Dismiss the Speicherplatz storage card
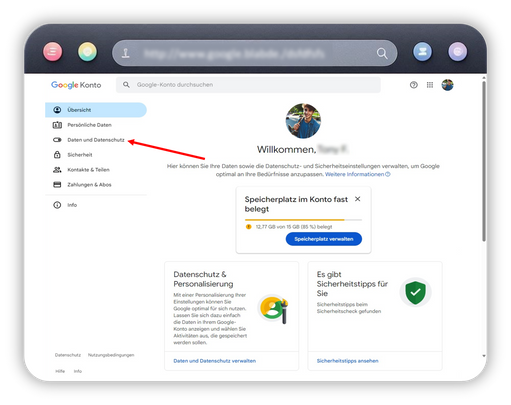Image resolution: width=511 pixels, height=405 pixels. (358, 199)
